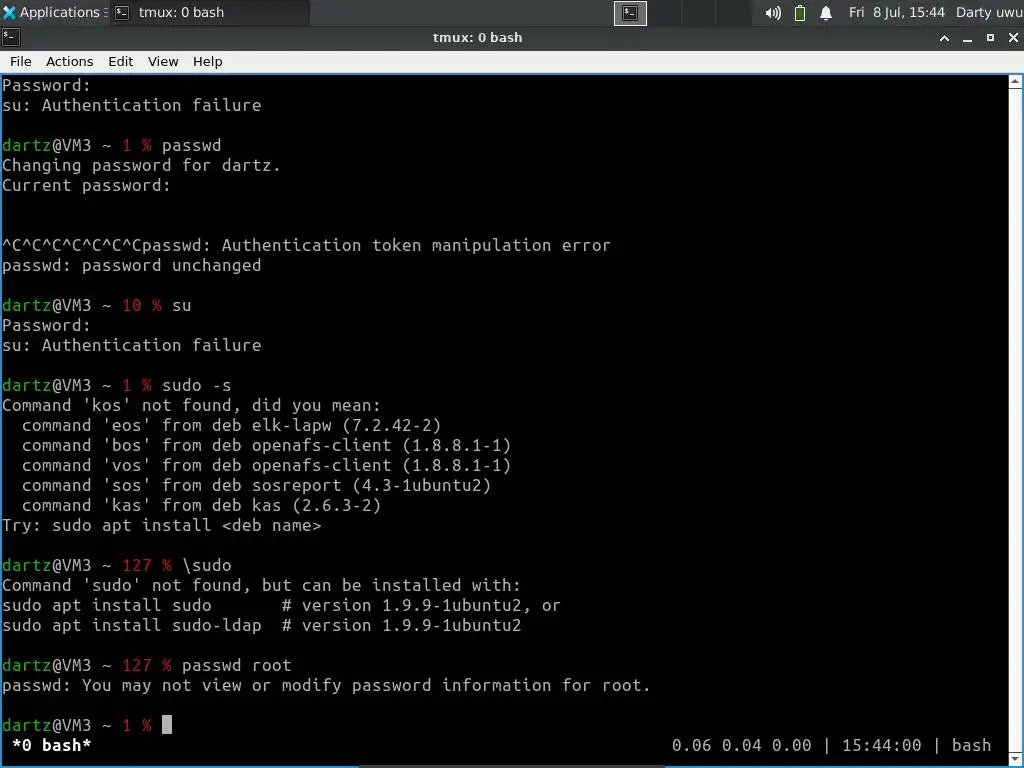Click the terminal's vertical scrollbar track
Viewport: 1024px width, 768px height.
pyautogui.click(x=1015, y=418)
